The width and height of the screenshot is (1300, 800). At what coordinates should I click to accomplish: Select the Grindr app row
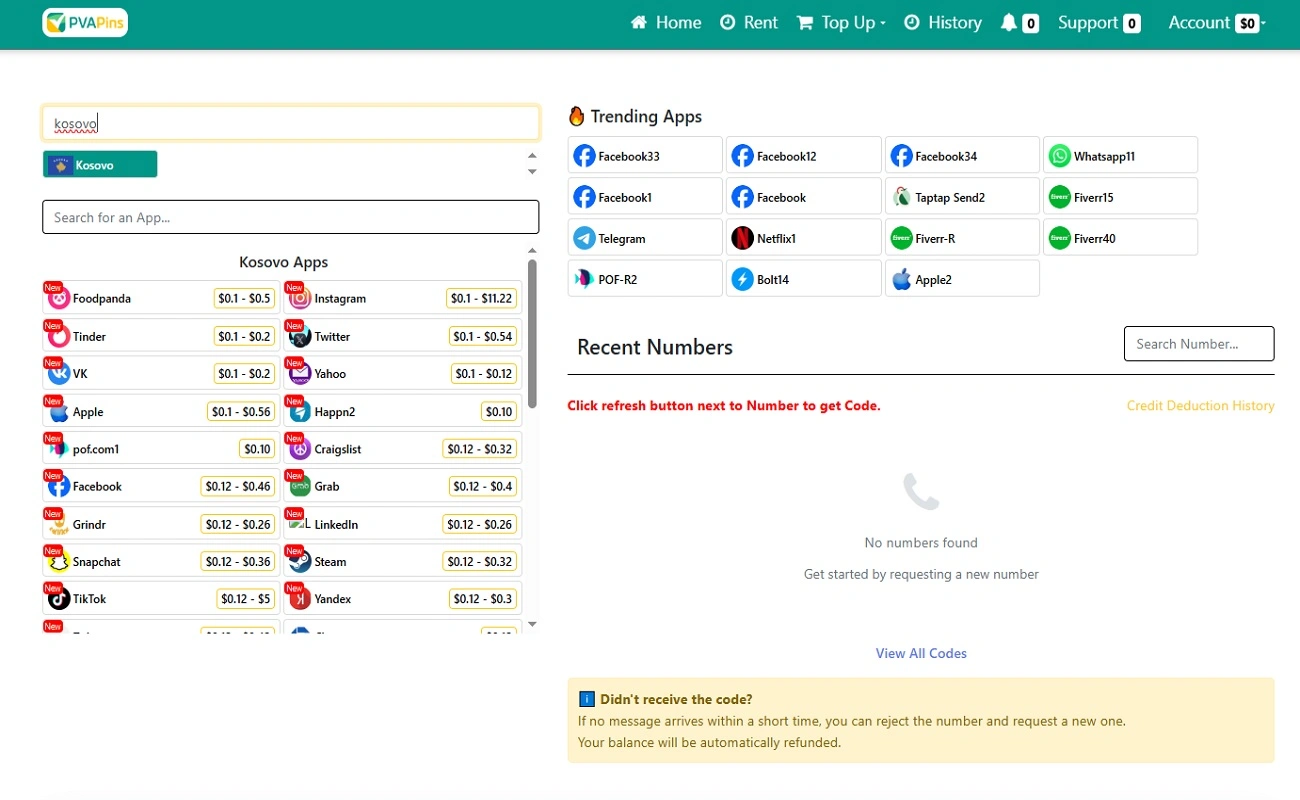coord(162,524)
